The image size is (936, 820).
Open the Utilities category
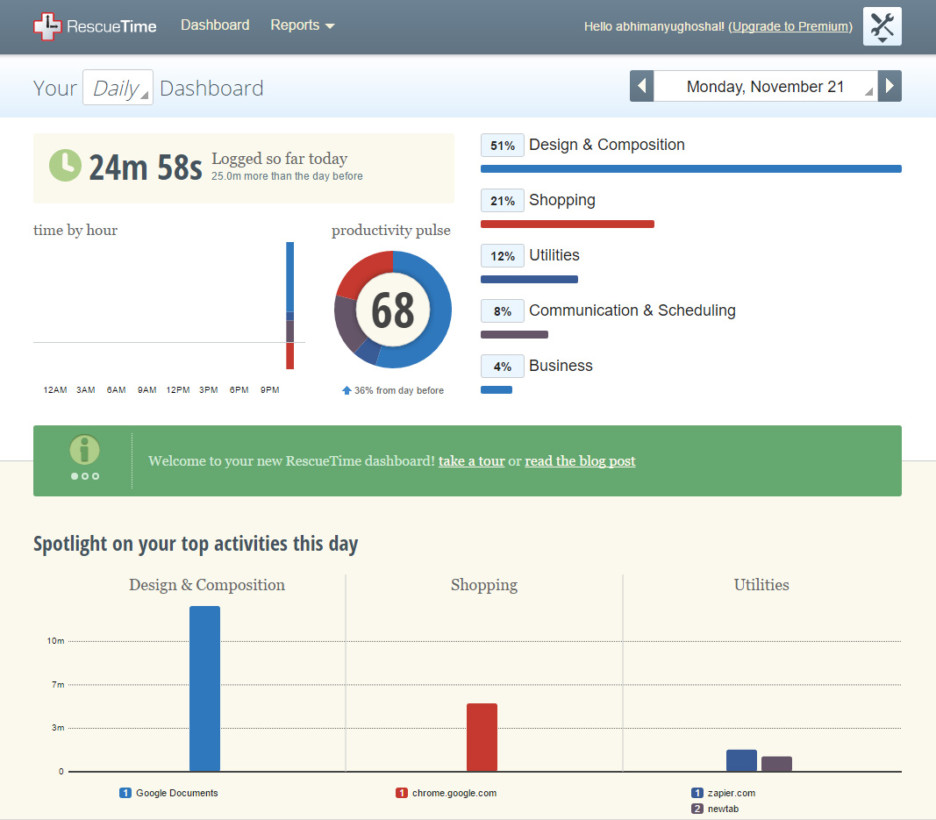click(554, 255)
